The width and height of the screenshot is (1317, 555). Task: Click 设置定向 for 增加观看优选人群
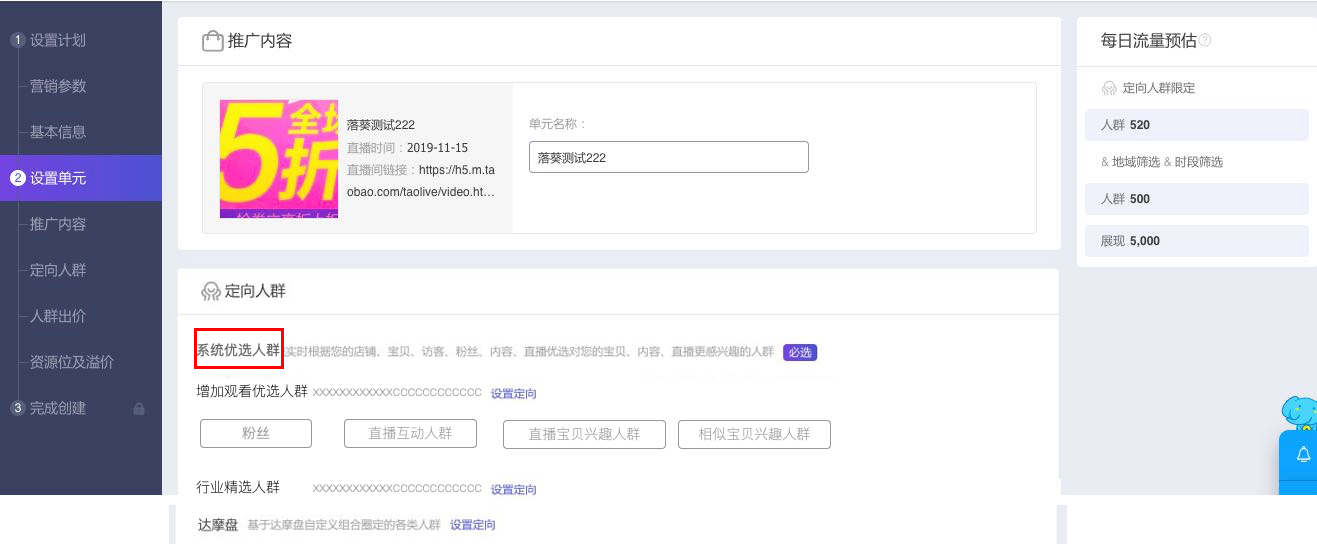coord(514,394)
